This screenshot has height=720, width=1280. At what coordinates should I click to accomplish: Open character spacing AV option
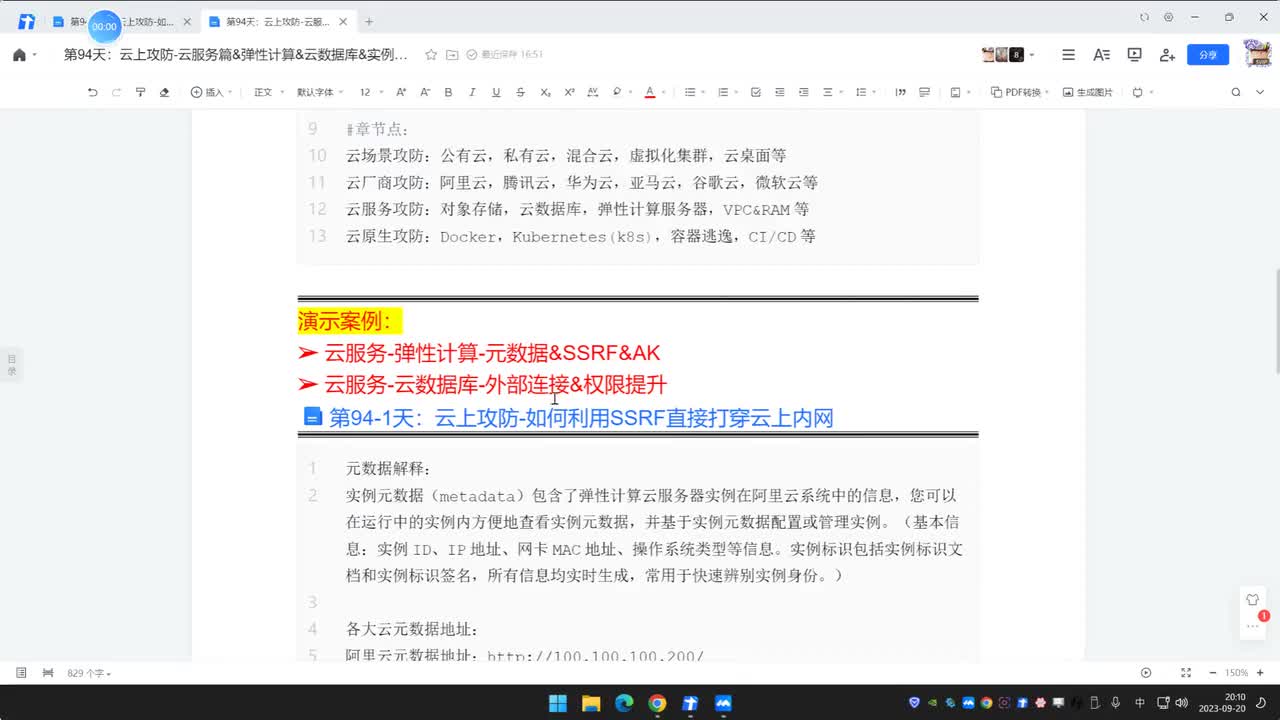pos(592,92)
